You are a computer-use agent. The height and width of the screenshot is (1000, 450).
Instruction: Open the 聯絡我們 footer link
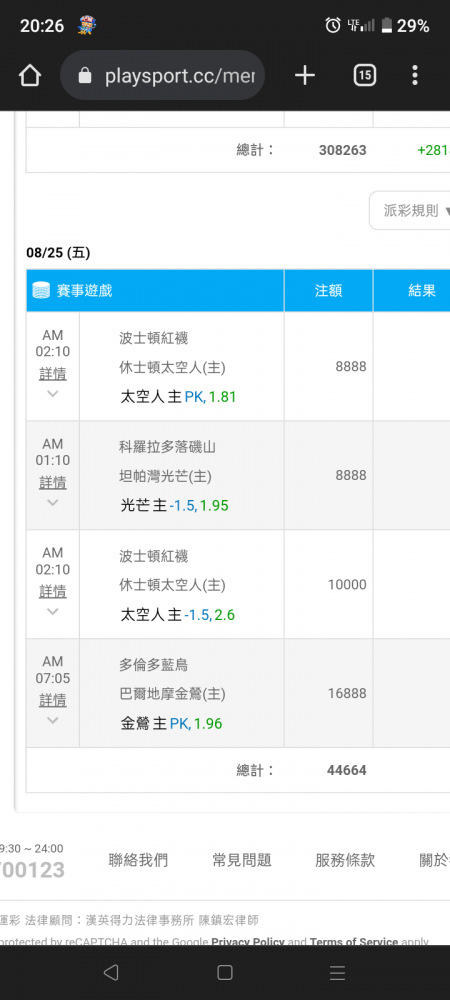click(x=138, y=860)
